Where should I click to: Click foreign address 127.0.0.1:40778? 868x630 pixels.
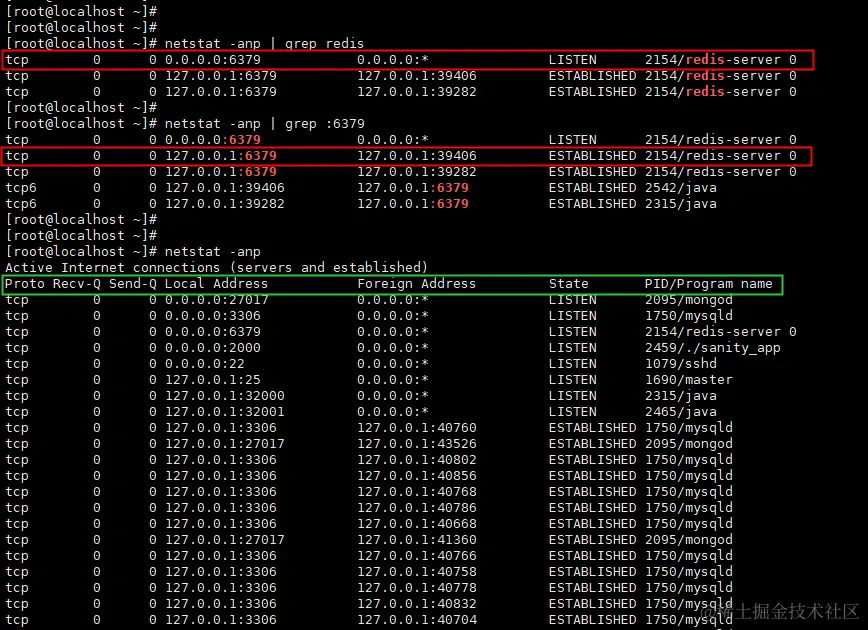point(416,588)
